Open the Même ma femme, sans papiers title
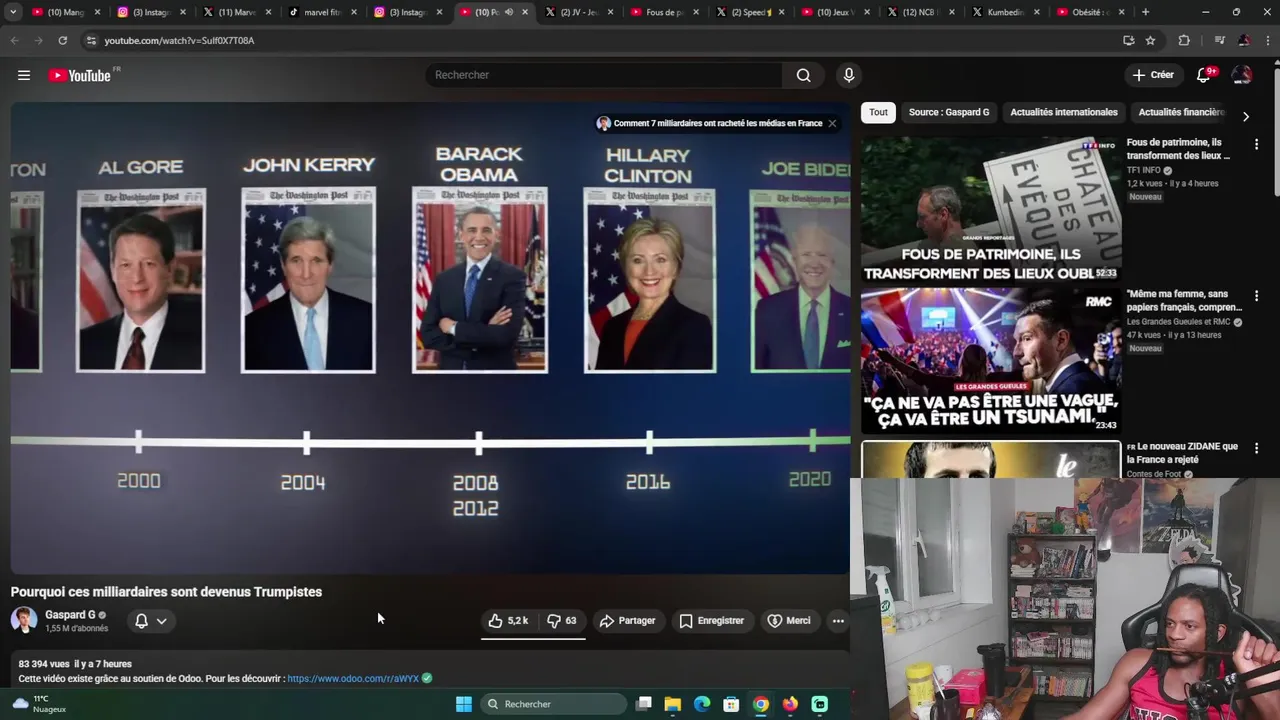This screenshot has width=1280, height=720. [x=1184, y=301]
